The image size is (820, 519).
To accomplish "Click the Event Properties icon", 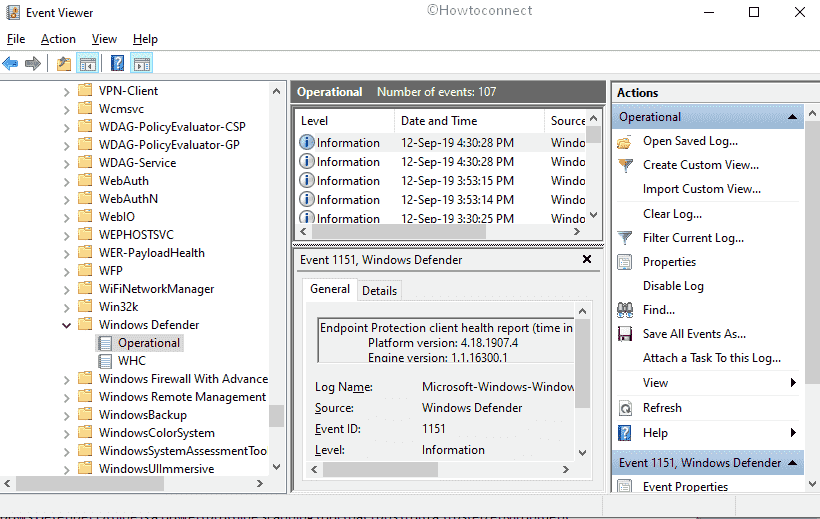I will click(x=625, y=487).
